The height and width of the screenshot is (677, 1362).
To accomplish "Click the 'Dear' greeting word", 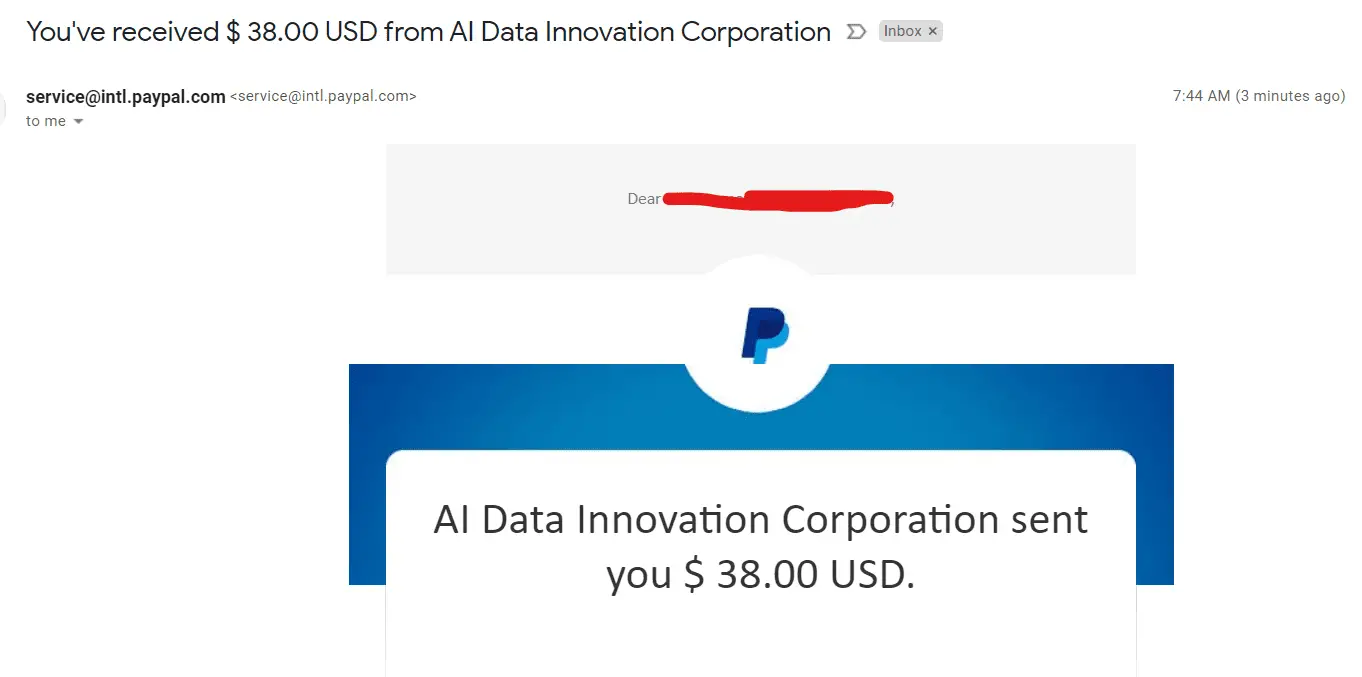I will [x=644, y=199].
